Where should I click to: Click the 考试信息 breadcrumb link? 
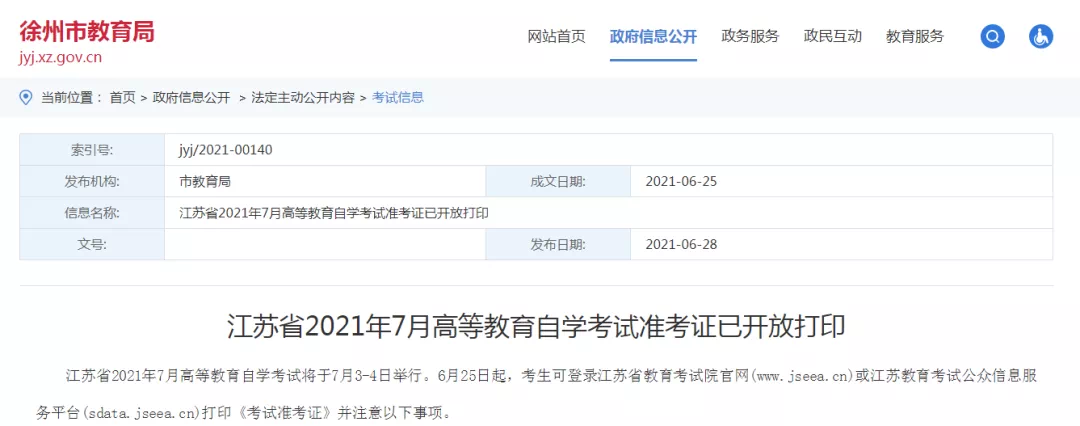coord(398,98)
